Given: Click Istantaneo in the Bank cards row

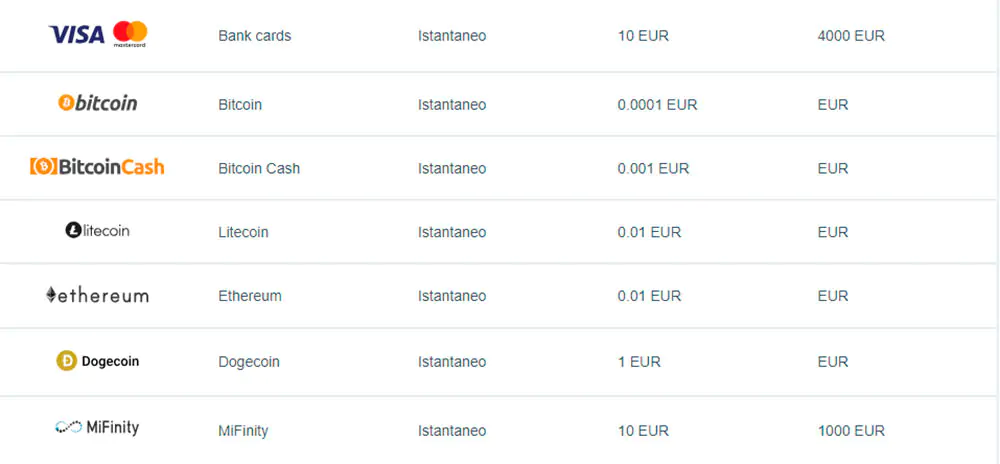Looking at the screenshot, I should [452, 36].
